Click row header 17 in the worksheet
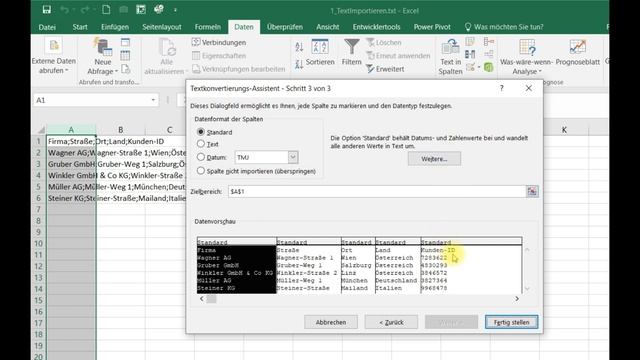The width and height of the screenshot is (640, 360). tap(38, 323)
